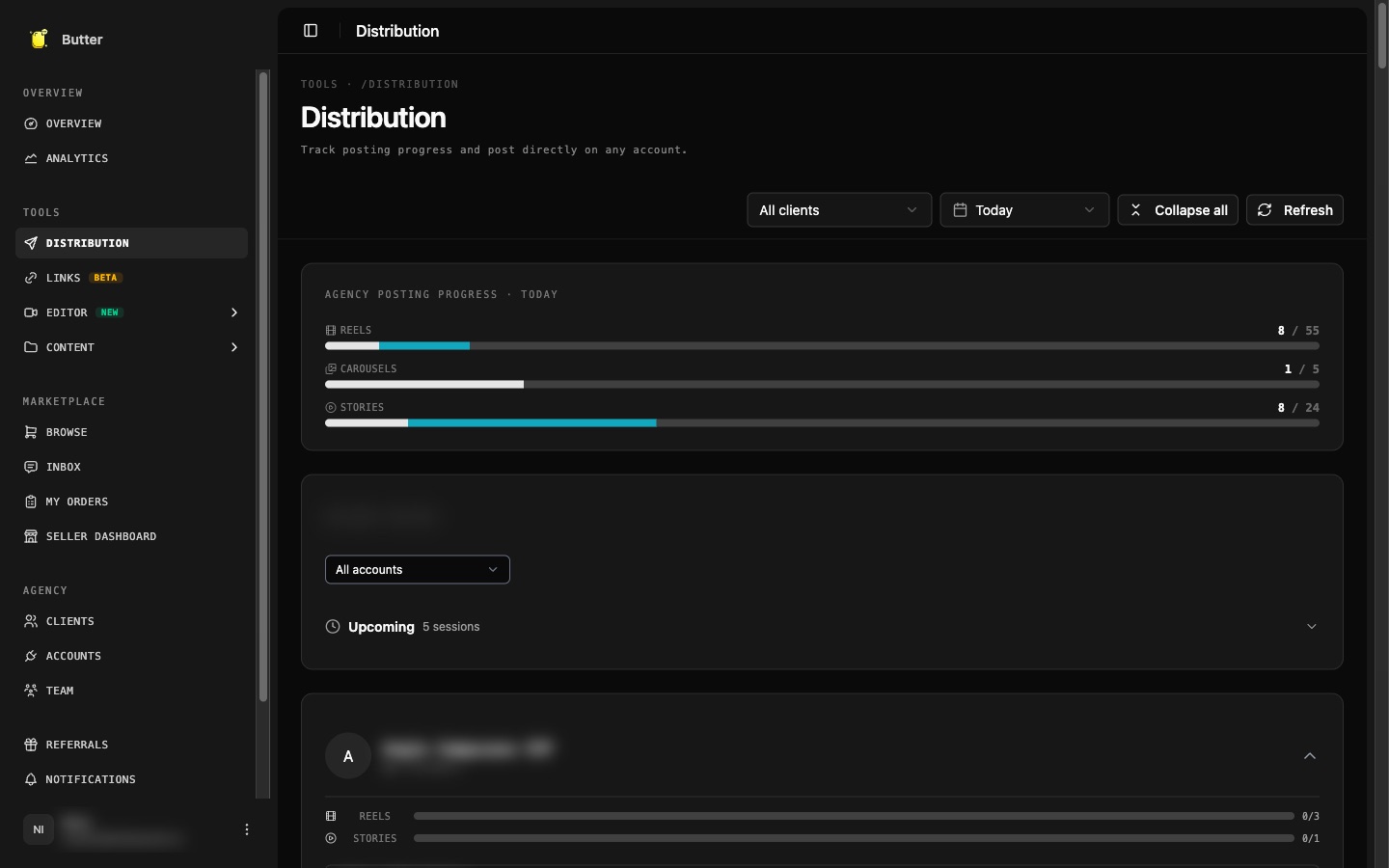Image resolution: width=1389 pixels, height=868 pixels.
Task: Open Overview in the sidebar
Action: [131, 123]
